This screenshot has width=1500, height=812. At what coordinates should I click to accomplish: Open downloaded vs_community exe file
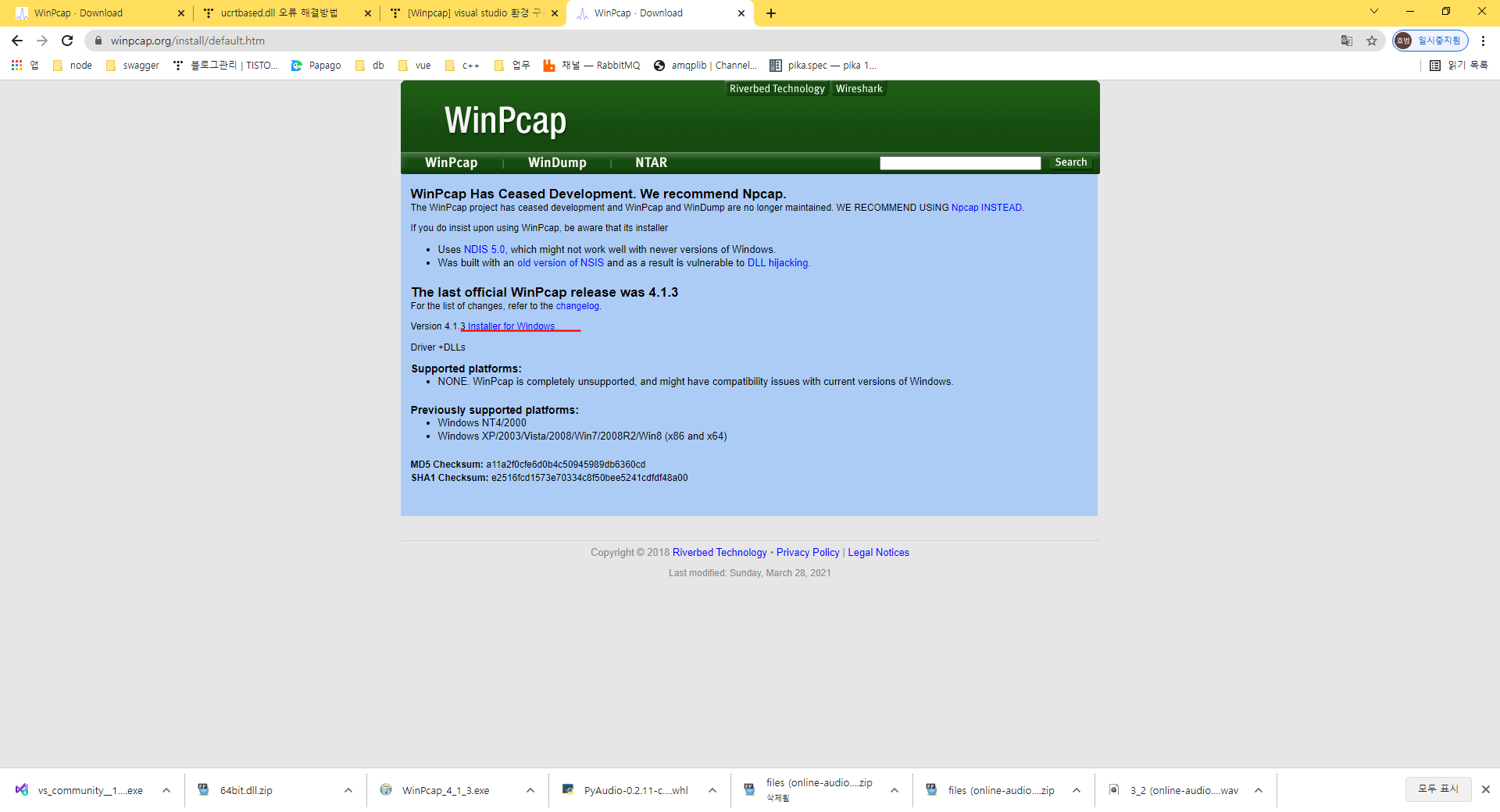(x=80, y=790)
